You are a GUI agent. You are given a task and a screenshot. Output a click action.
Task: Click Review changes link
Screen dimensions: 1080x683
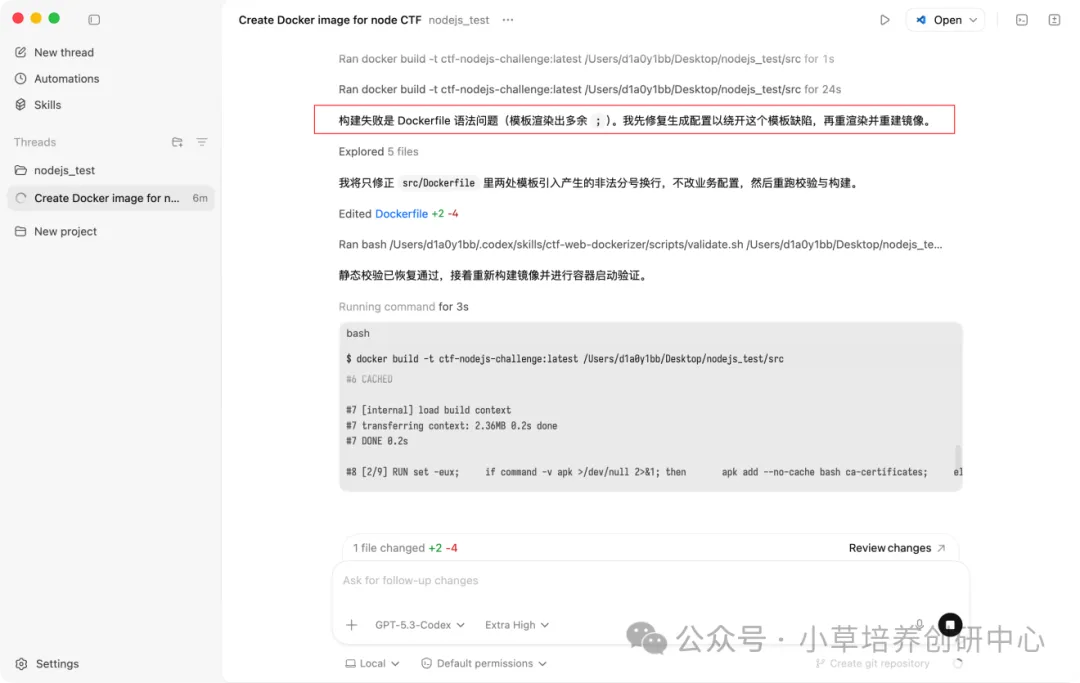[889, 548]
